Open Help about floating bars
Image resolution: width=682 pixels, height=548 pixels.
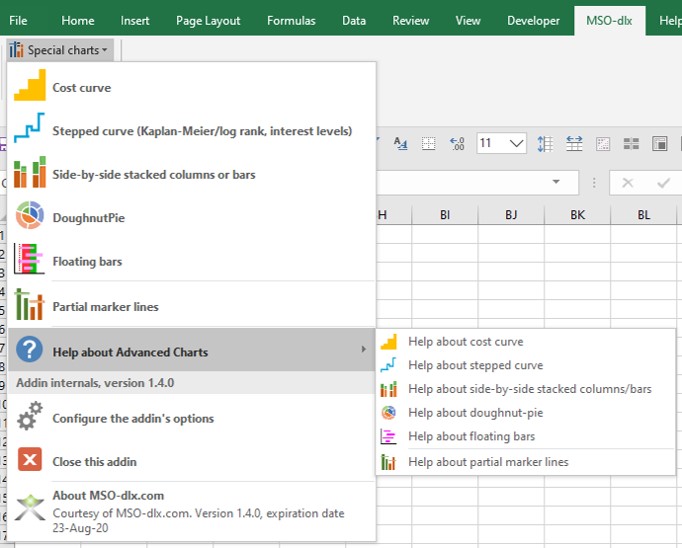pyautogui.click(x=525, y=436)
